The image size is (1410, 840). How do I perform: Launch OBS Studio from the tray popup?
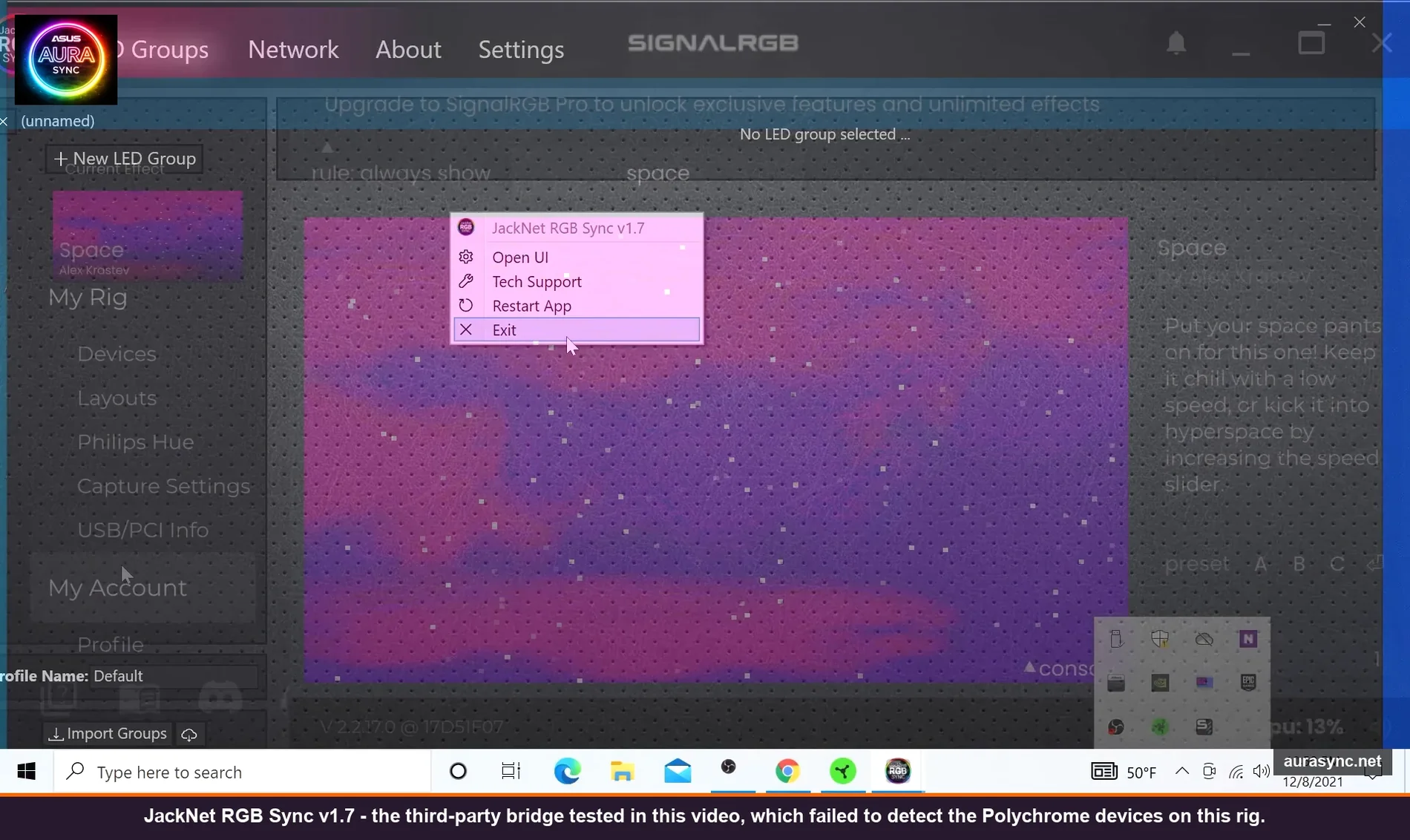click(1116, 727)
